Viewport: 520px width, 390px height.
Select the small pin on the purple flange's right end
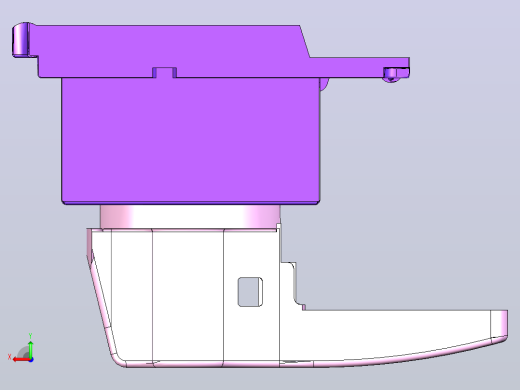[392, 75]
